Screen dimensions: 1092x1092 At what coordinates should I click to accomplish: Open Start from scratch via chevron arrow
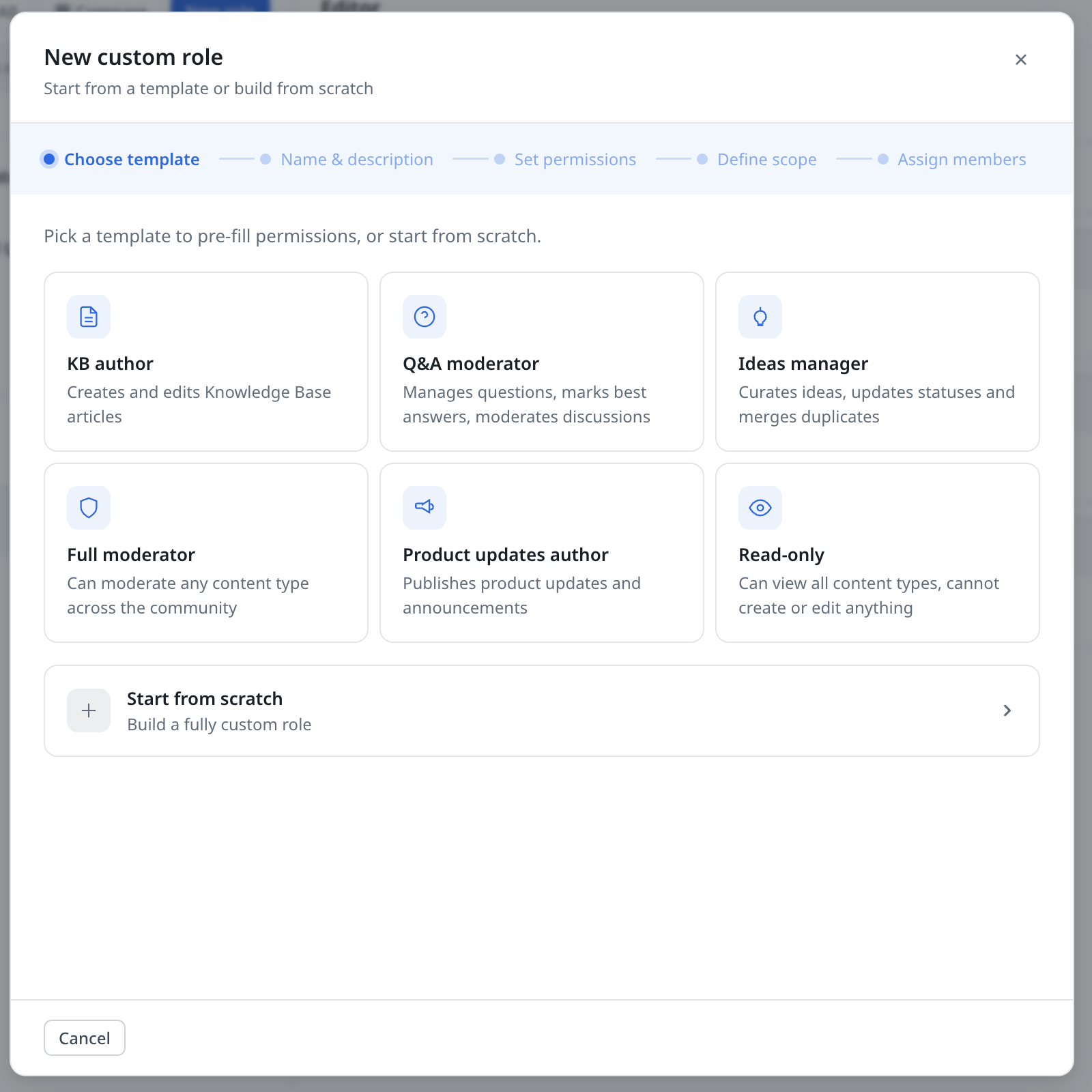point(1007,710)
